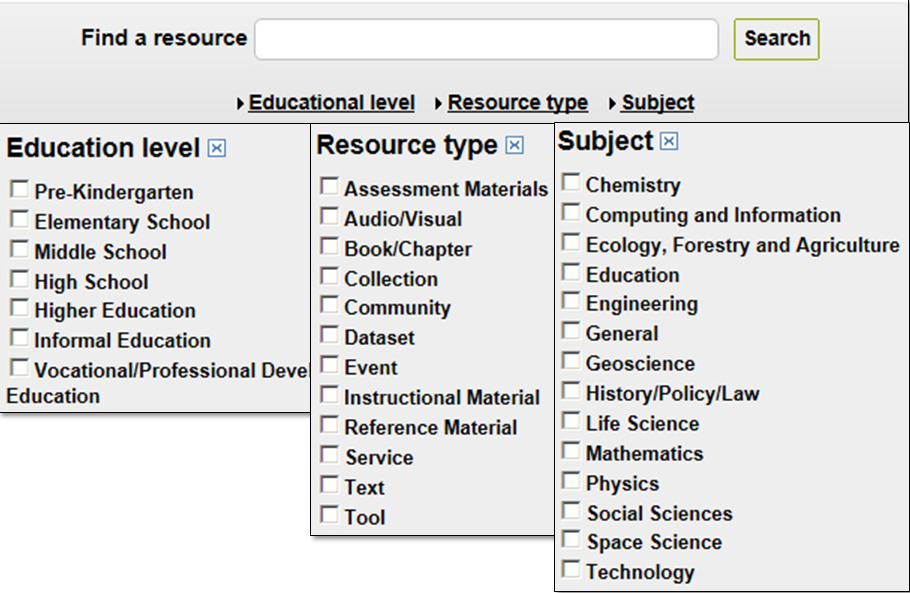Expand the Subject filter

(x=657, y=103)
